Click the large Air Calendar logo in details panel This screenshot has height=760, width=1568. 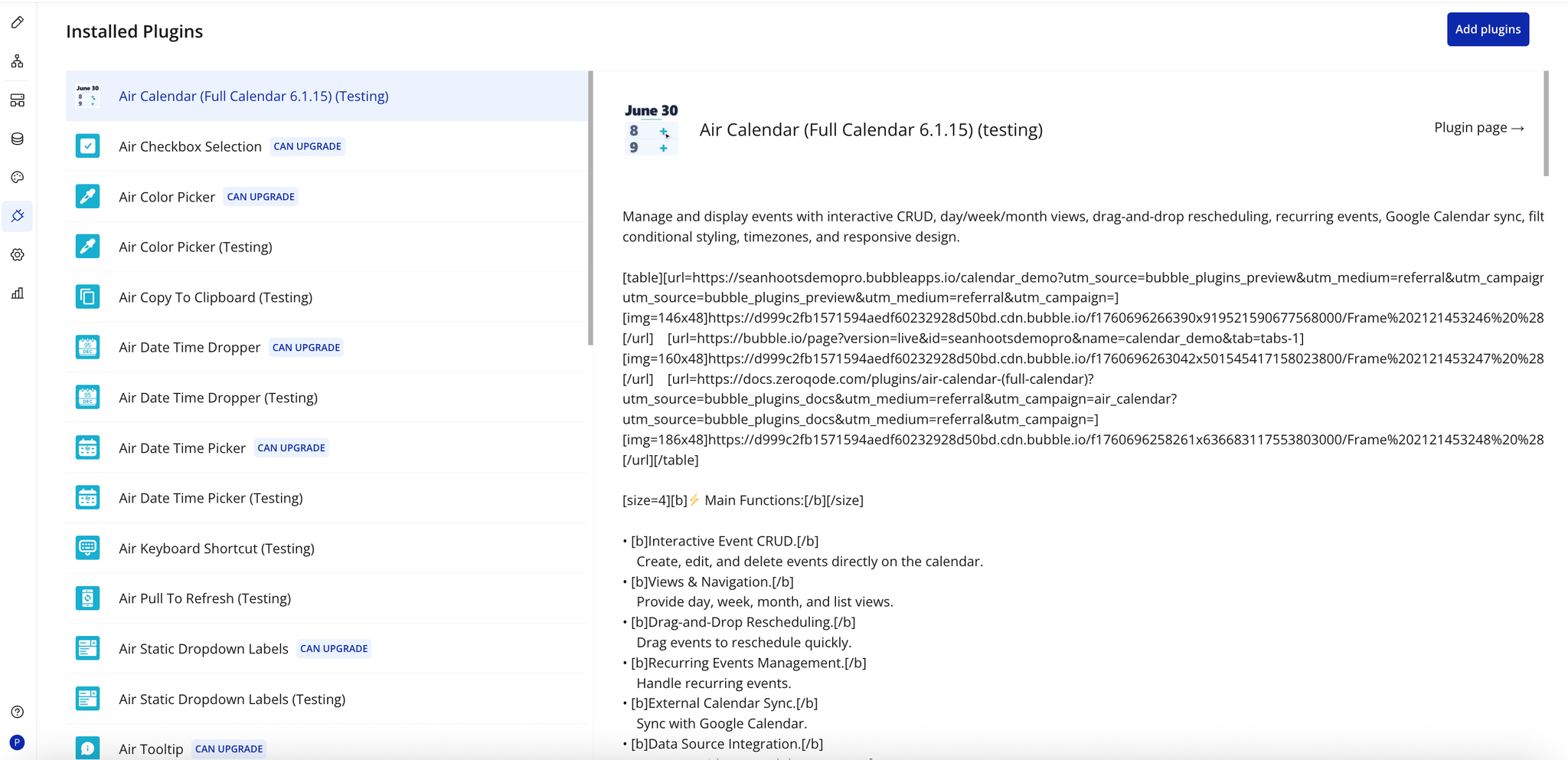coord(651,129)
